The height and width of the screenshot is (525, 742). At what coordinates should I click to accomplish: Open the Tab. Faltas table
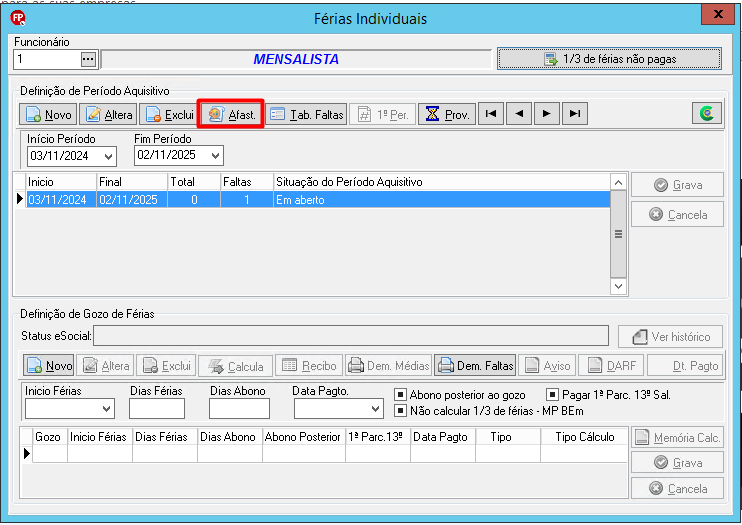(x=306, y=114)
